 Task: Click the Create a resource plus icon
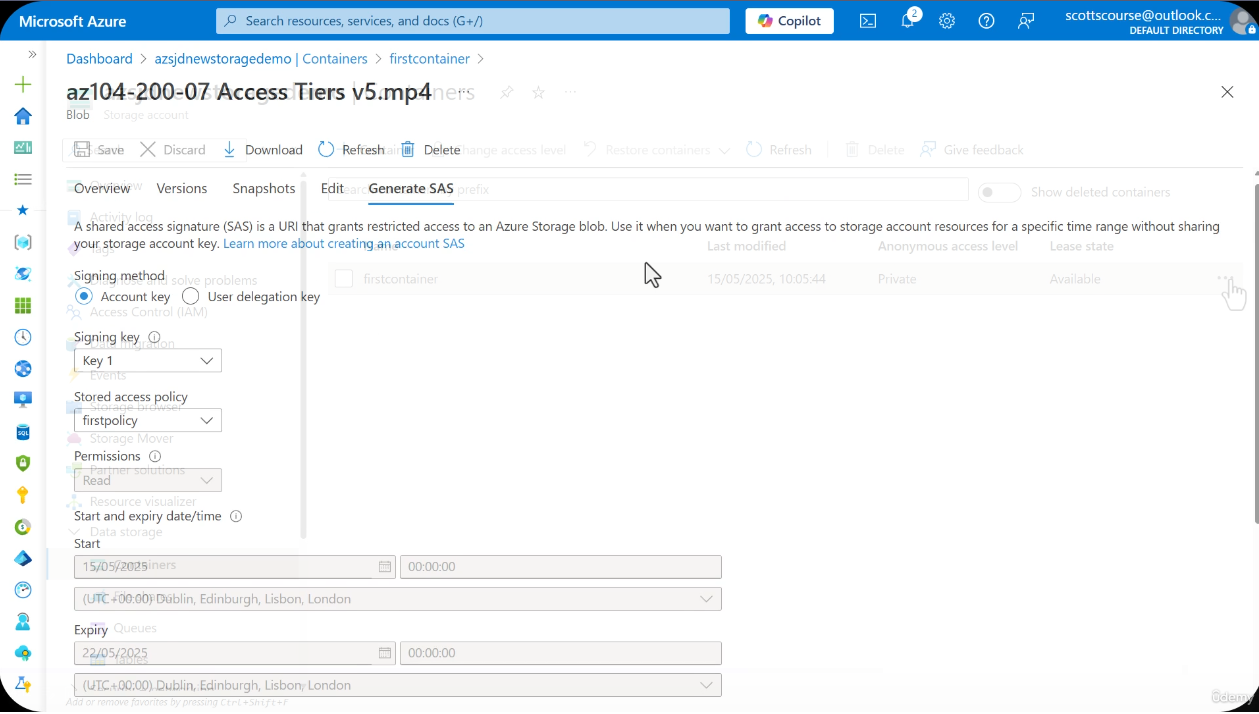click(x=23, y=85)
